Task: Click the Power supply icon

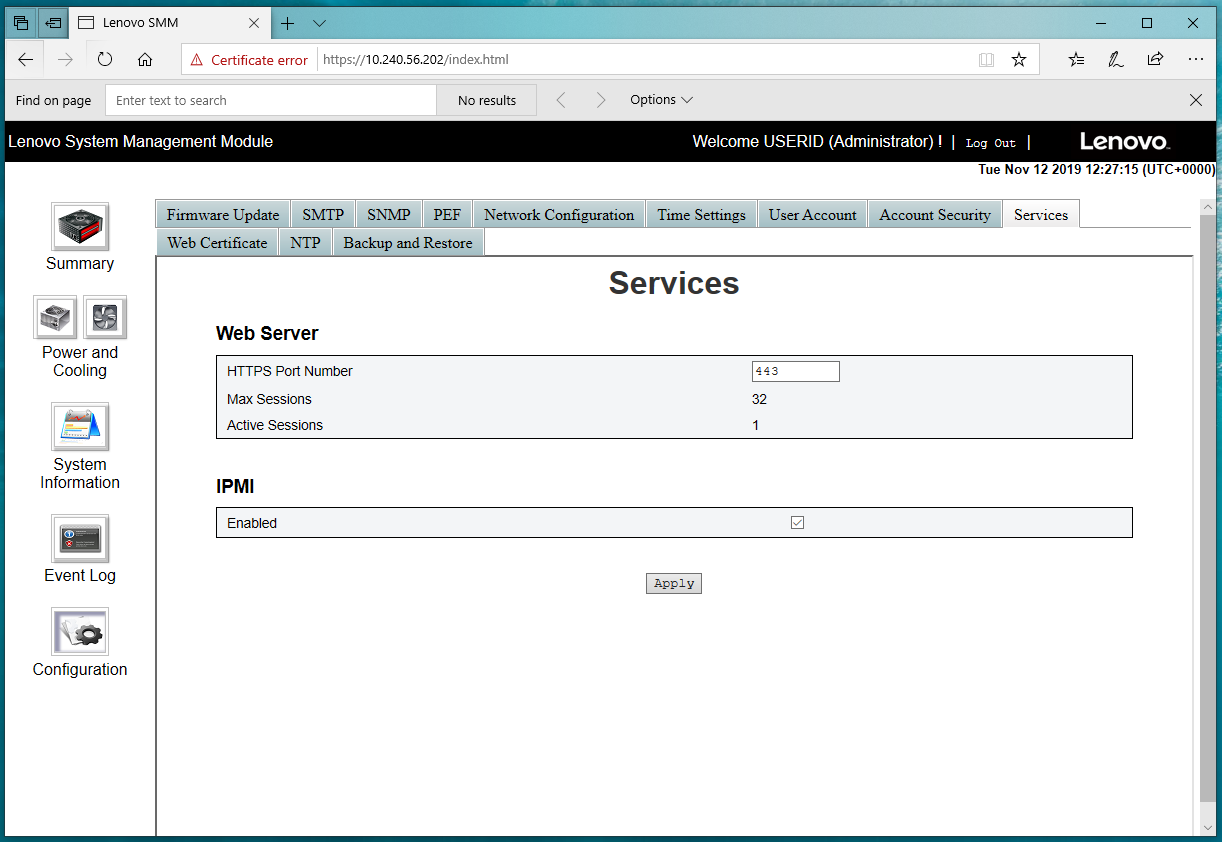Action: pyautogui.click(x=56, y=318)
